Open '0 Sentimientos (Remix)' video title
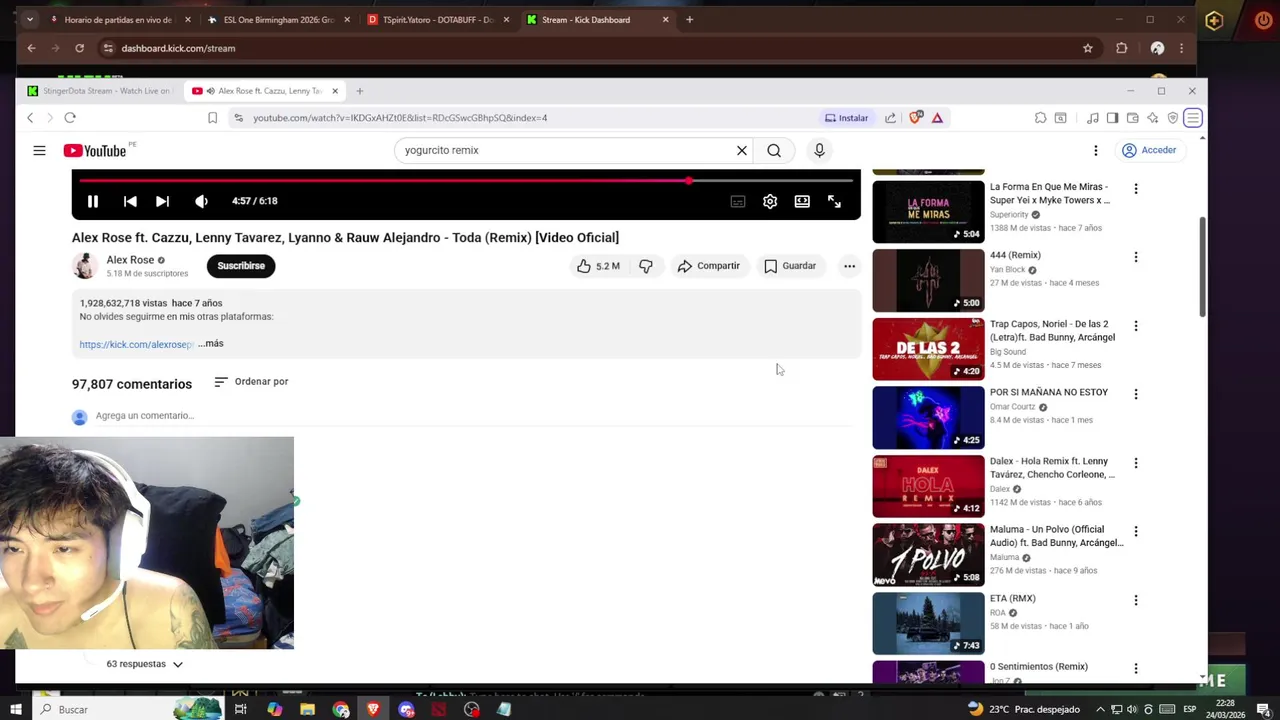Viewport: 1280px width, 720px height. 1038,667
